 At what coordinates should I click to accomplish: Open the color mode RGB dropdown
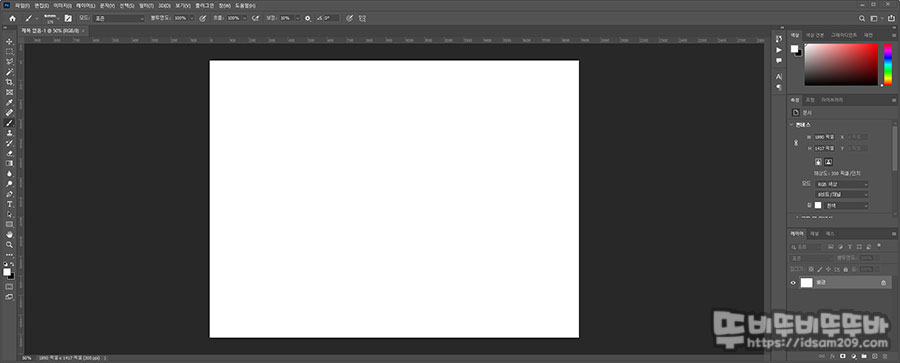842,184
